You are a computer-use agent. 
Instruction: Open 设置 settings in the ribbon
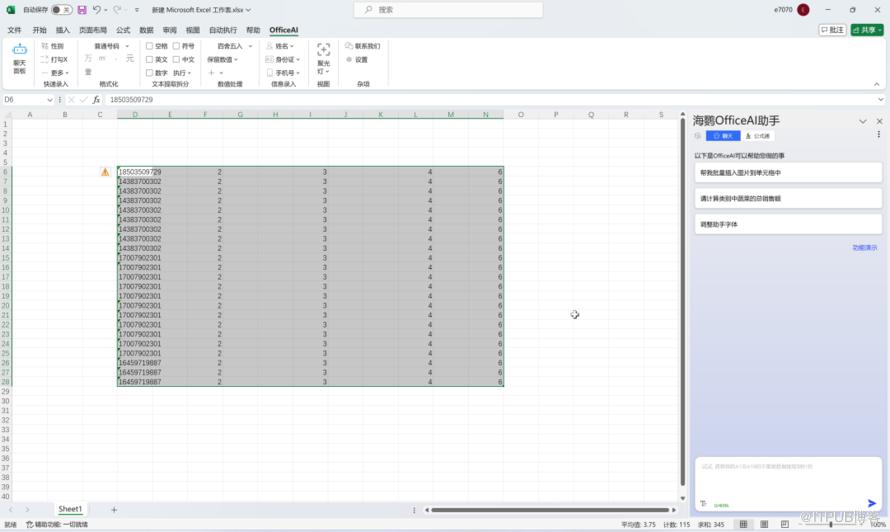pyautogui.click(x=356, y=60)
